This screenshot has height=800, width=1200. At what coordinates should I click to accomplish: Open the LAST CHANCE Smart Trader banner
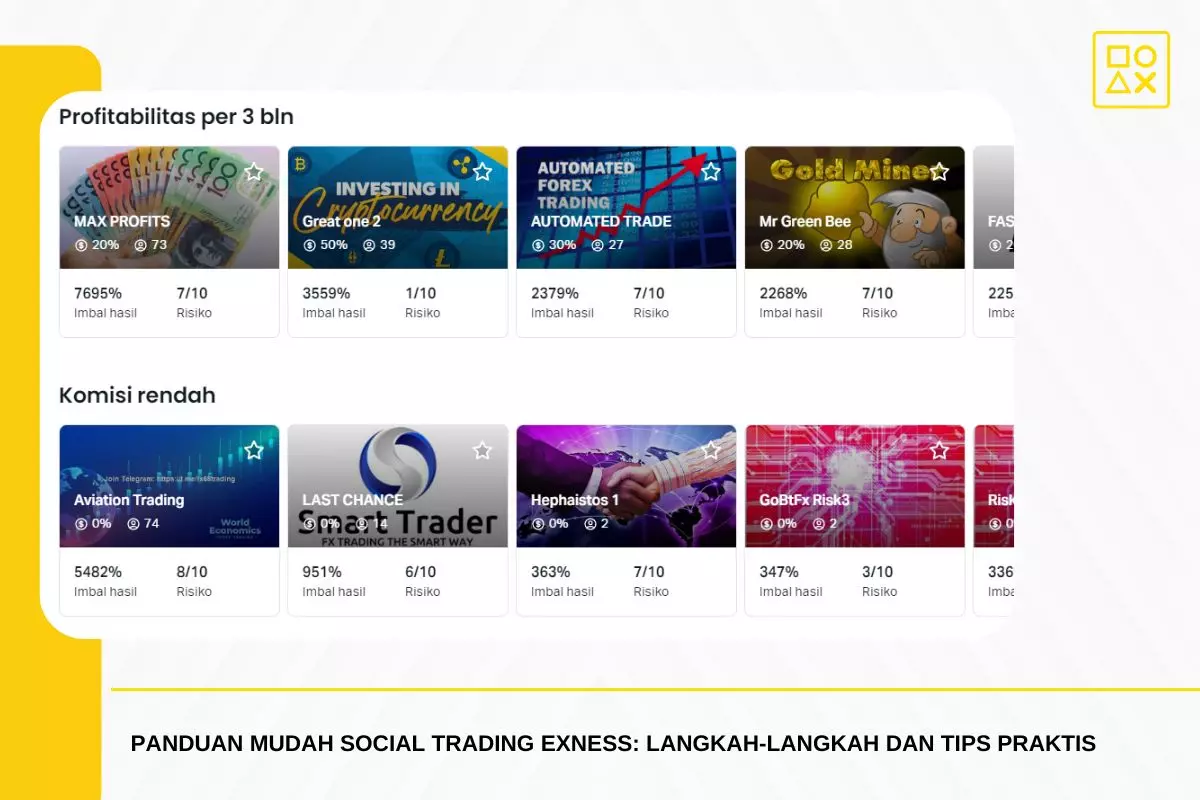tap(398, 486)
